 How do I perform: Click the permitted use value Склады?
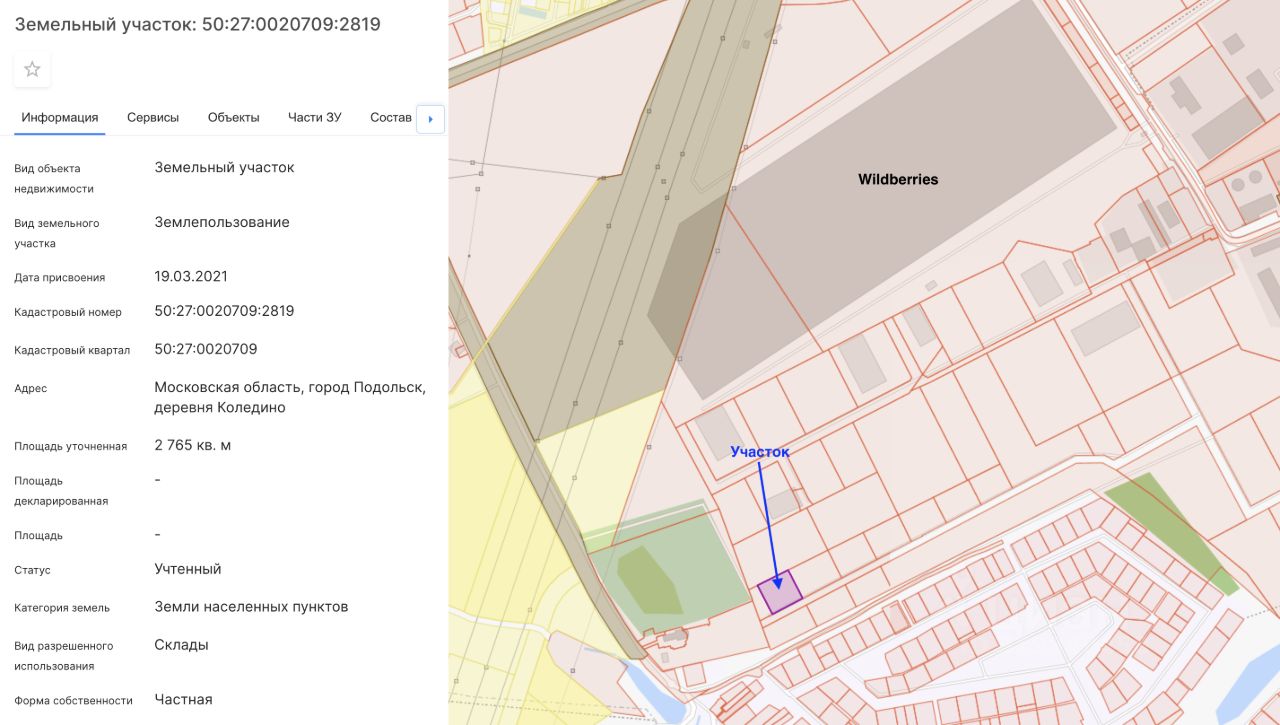(181, 645)
